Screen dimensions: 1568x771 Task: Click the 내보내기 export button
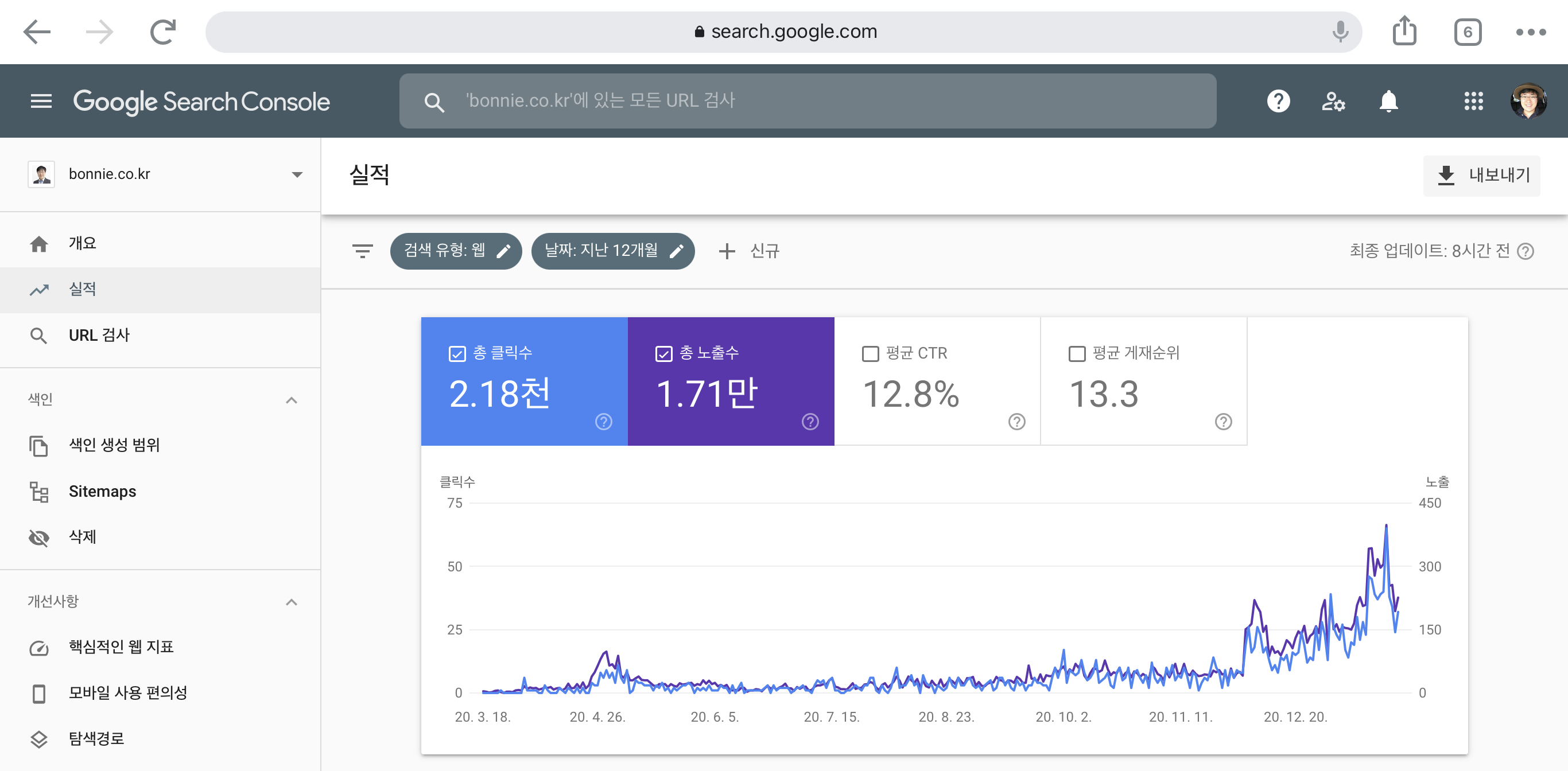pos(1481,176)
